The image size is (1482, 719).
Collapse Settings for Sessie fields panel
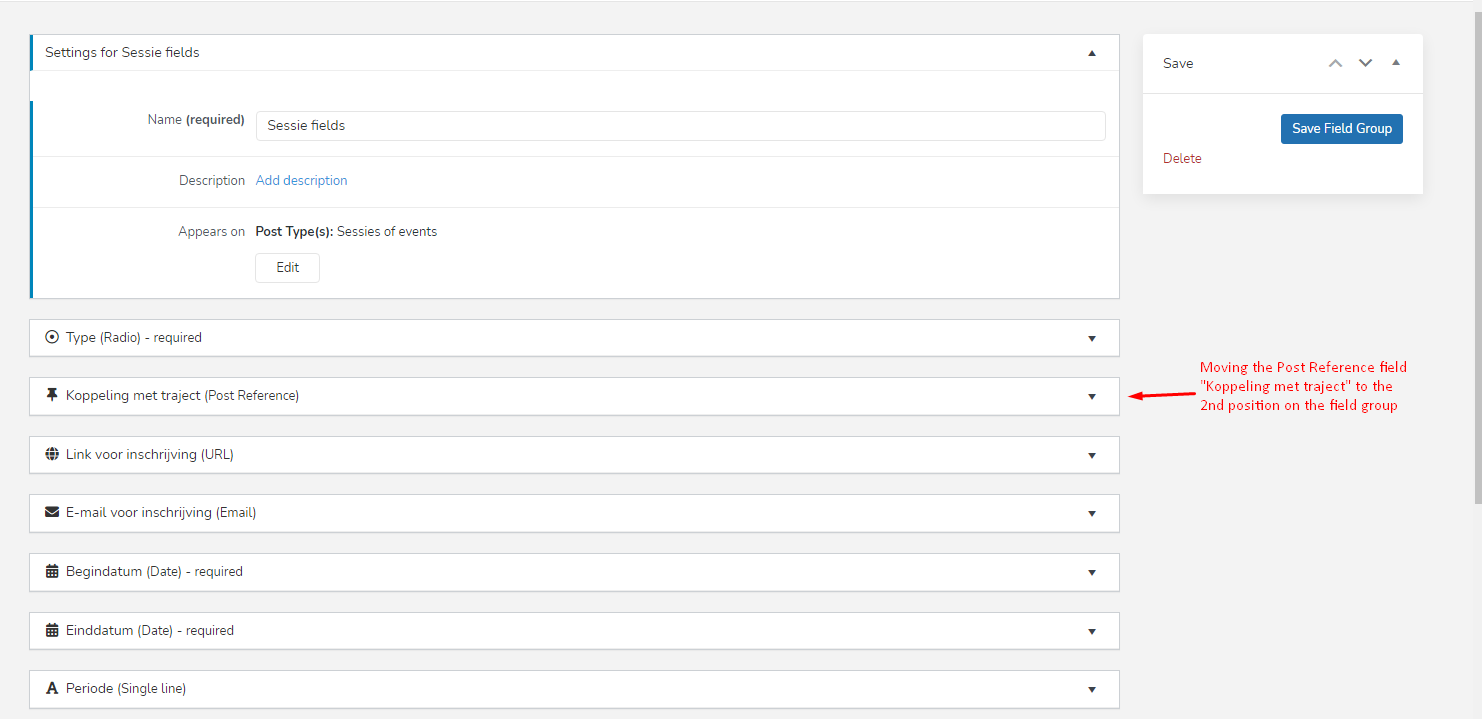[x=1092, y=53]
